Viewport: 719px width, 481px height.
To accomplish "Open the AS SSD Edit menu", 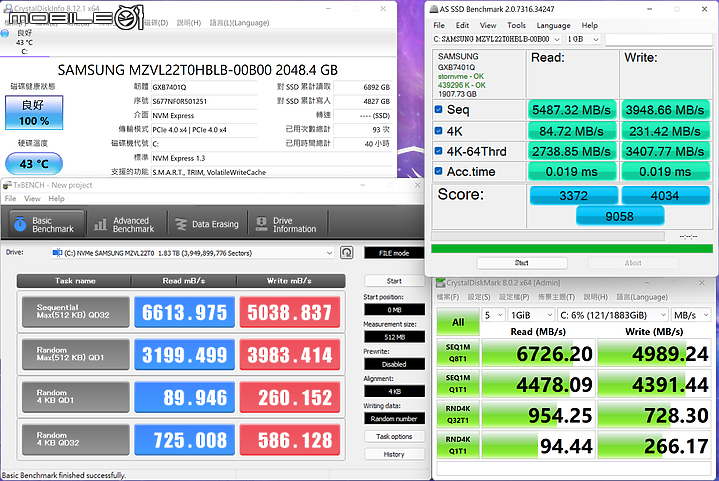I will (462, 25).
